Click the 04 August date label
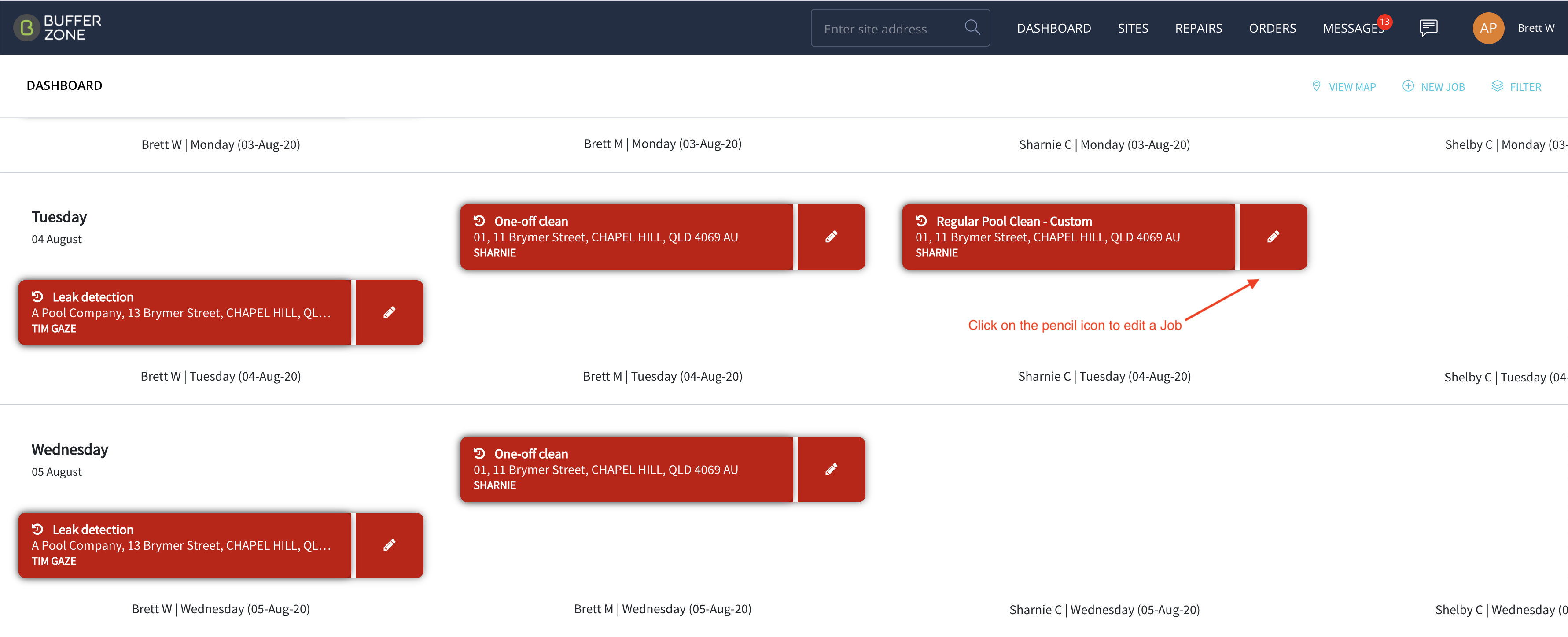Screen dimensions: 1568x637 [57, 239]
